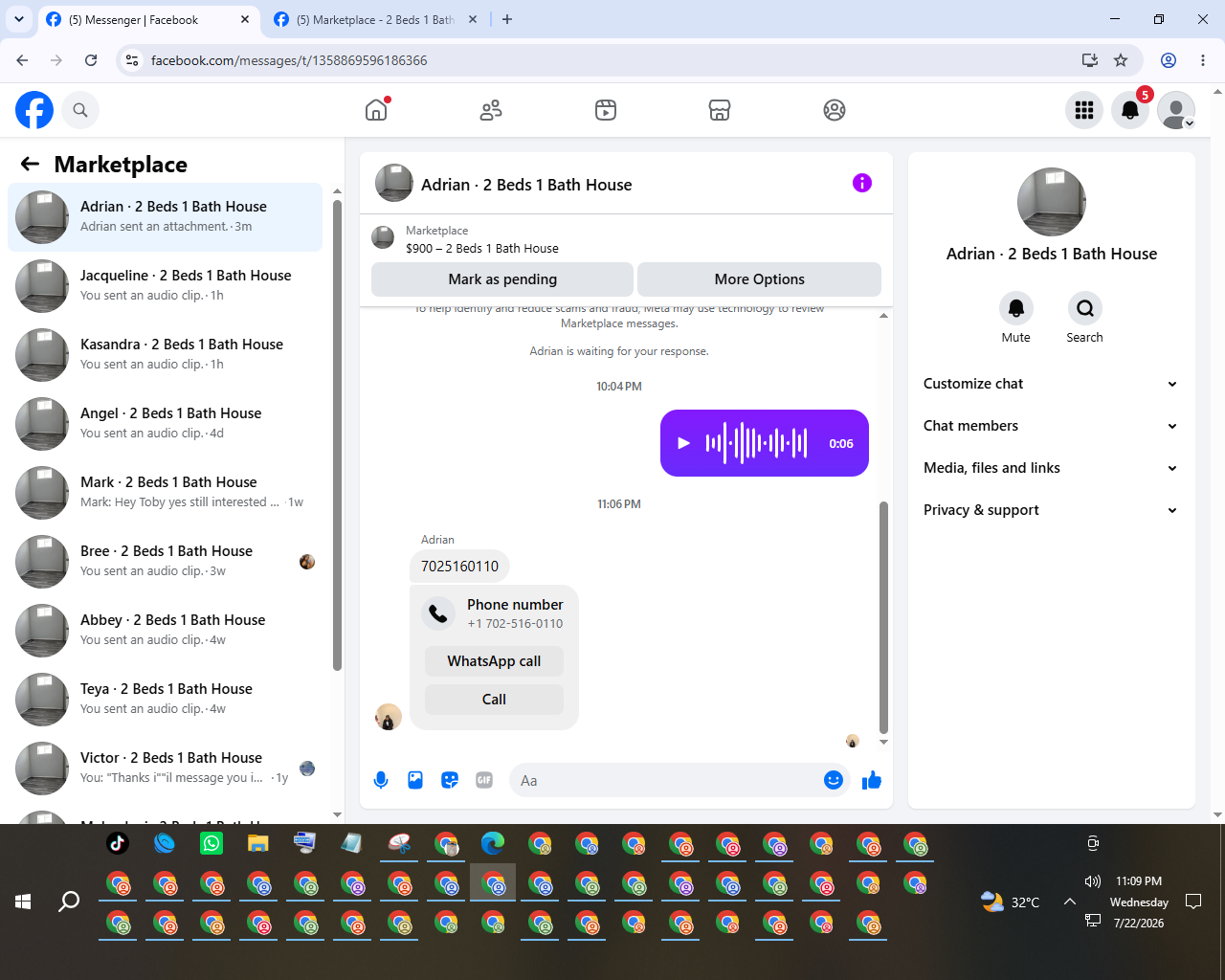The height and width of the screenshot is (980, 1225).
Task: Go back in browser history
Action: [x=22, y=60]
